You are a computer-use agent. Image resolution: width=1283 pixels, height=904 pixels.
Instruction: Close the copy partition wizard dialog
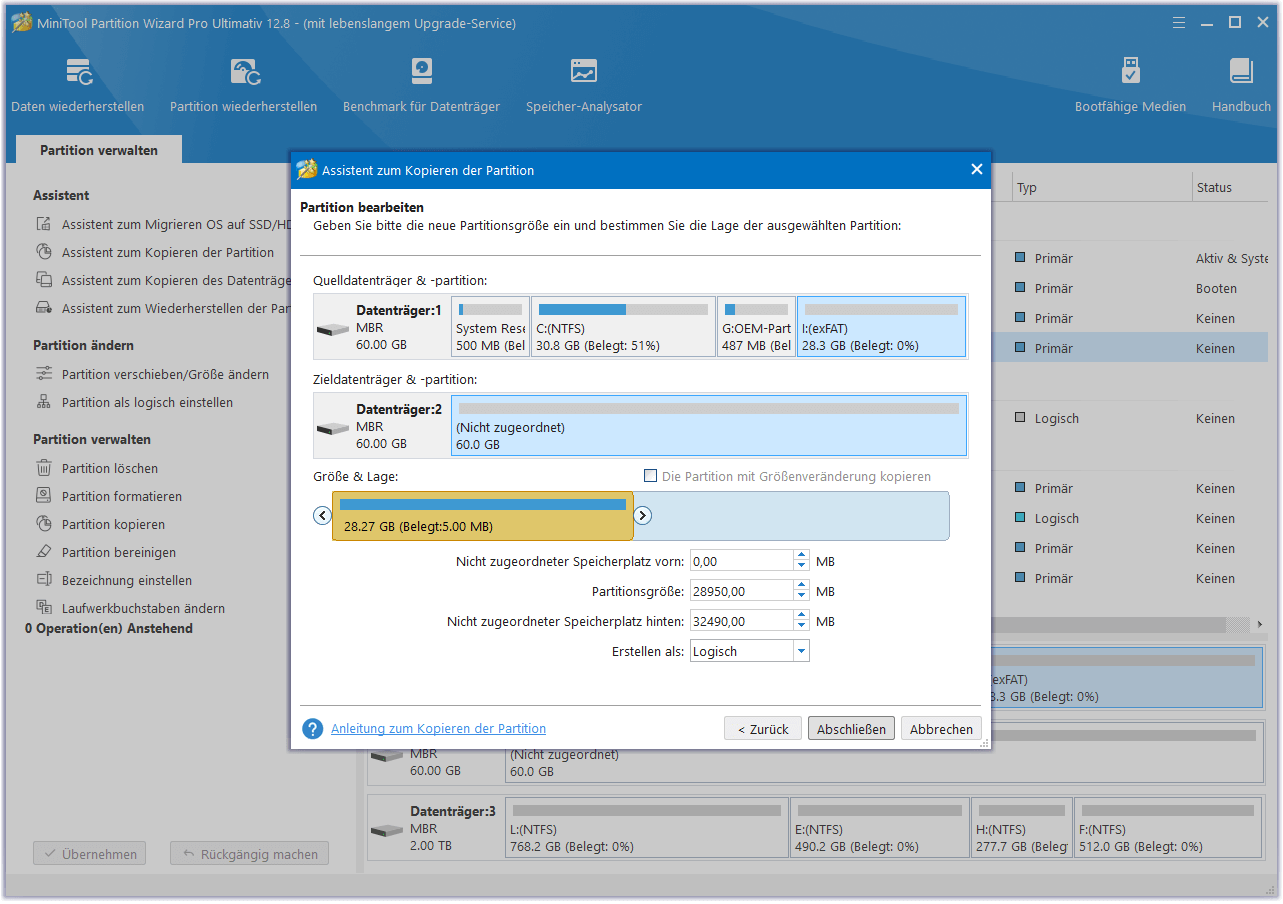[x=977, y=169]
